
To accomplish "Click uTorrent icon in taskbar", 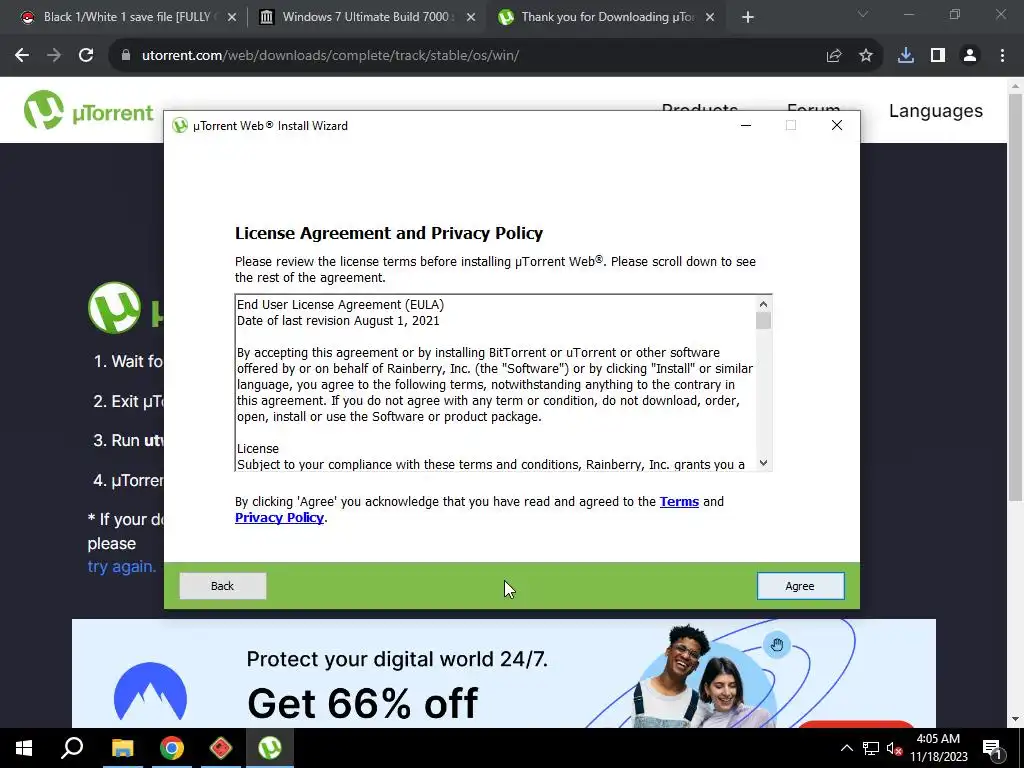I will click(x=270, y=748).
